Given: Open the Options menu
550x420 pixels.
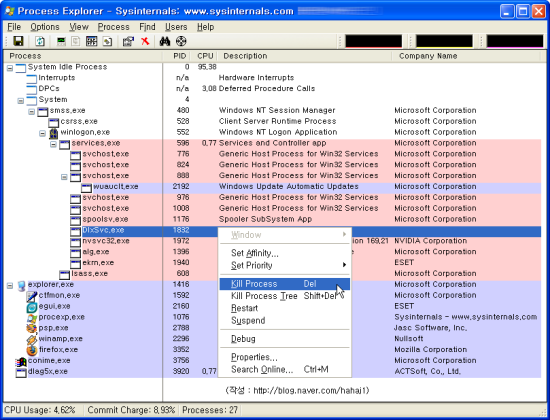Looking at the screenshot, I should pyautogui.click(x=45, y=27).
